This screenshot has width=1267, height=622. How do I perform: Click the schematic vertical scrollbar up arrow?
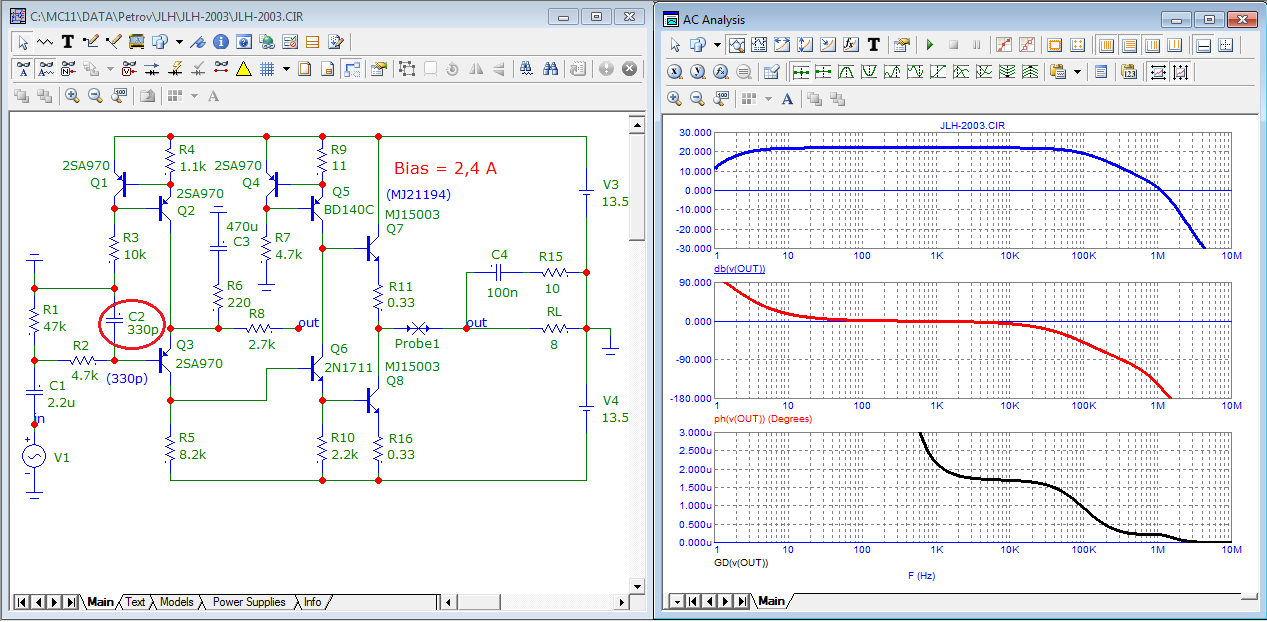tap(637, 123)
